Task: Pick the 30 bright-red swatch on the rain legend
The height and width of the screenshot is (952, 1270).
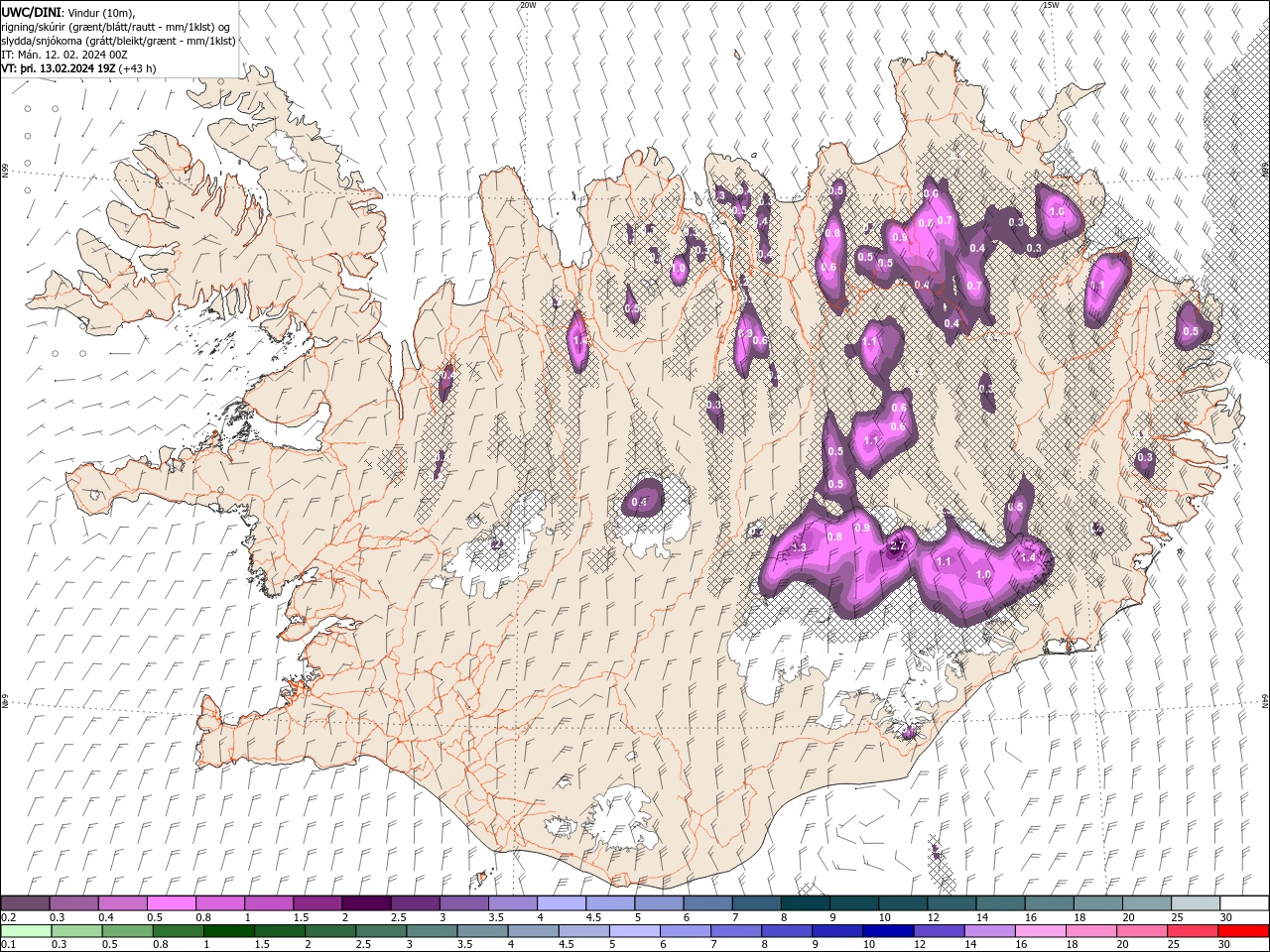Action: pyautogui.click(x=1242, y=931)
